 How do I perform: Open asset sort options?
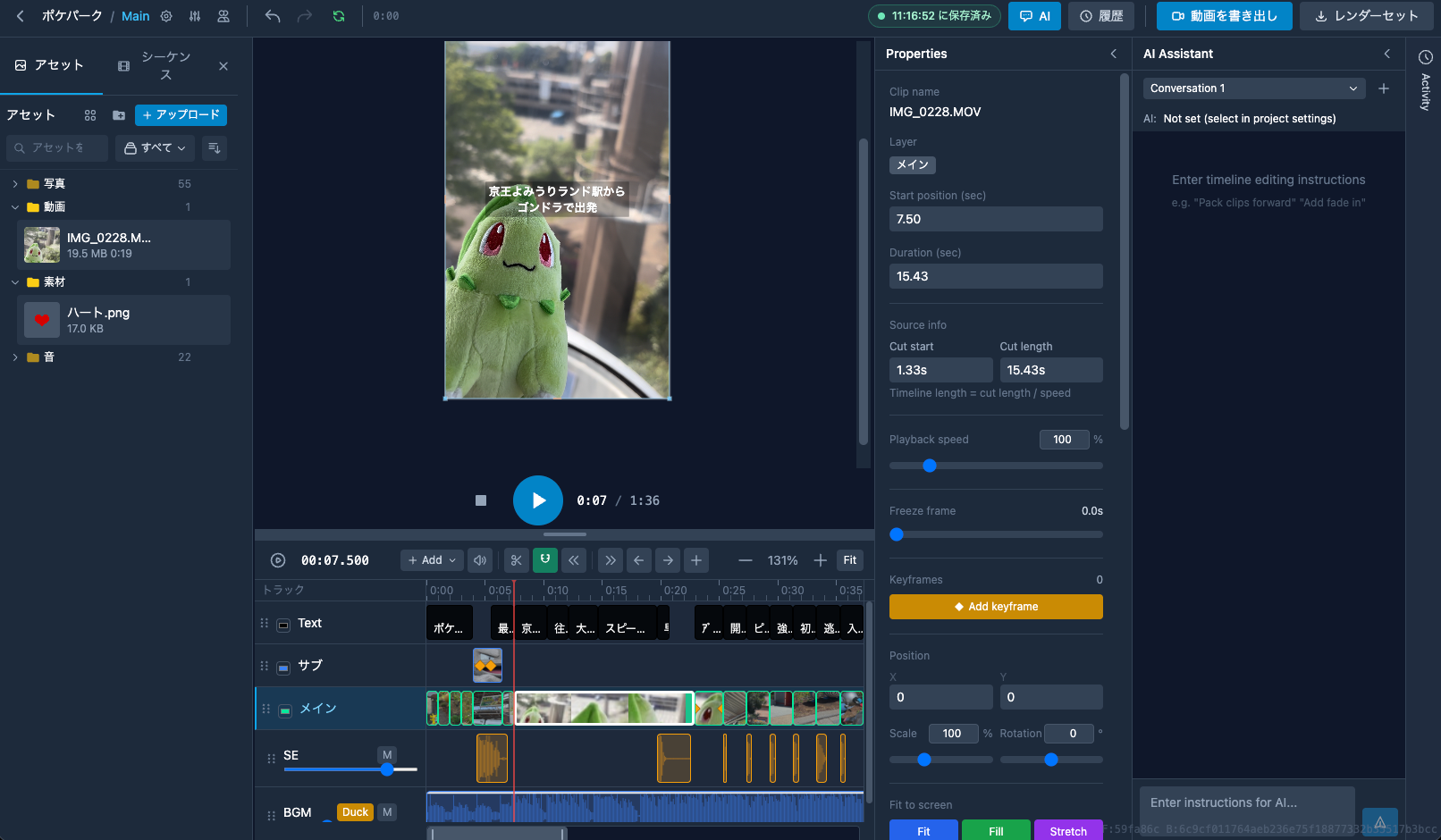[x=215, y=147]
